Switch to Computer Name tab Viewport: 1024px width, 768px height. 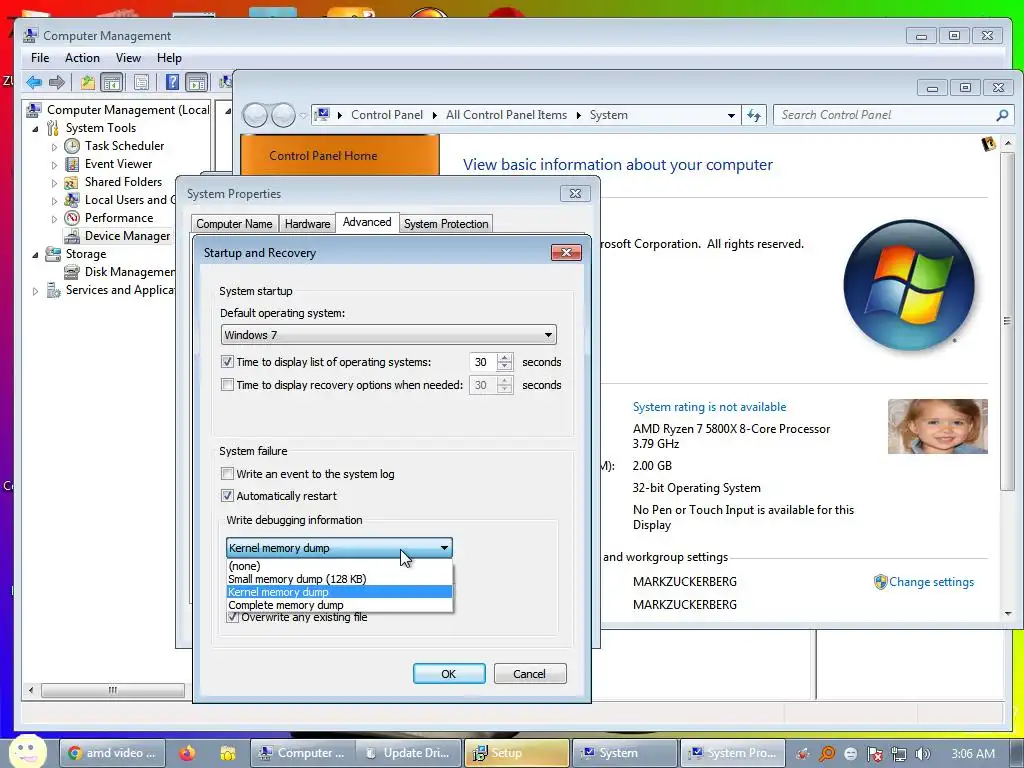tap(234, 224)
